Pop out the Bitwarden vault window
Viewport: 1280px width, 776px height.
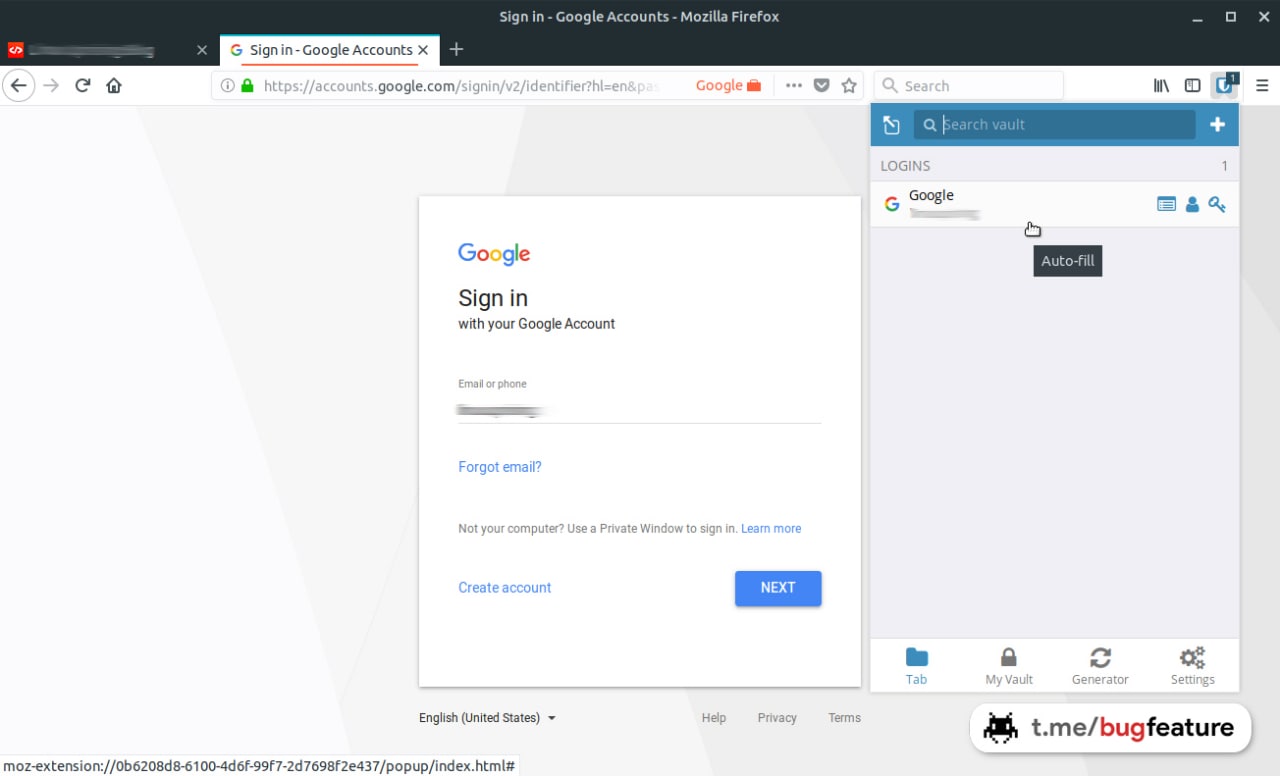click(x=891, y=125)
